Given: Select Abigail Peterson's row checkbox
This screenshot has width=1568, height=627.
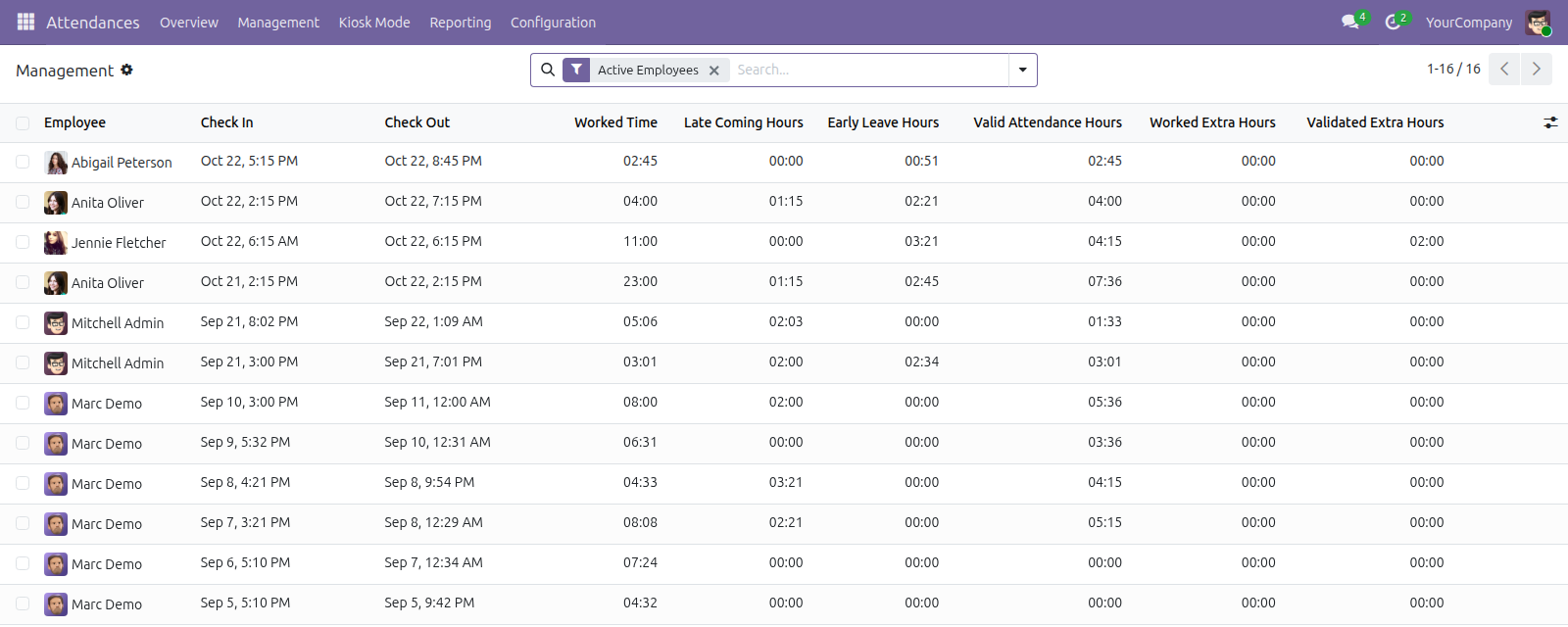Looking at the screenshot, I should 23,162.
